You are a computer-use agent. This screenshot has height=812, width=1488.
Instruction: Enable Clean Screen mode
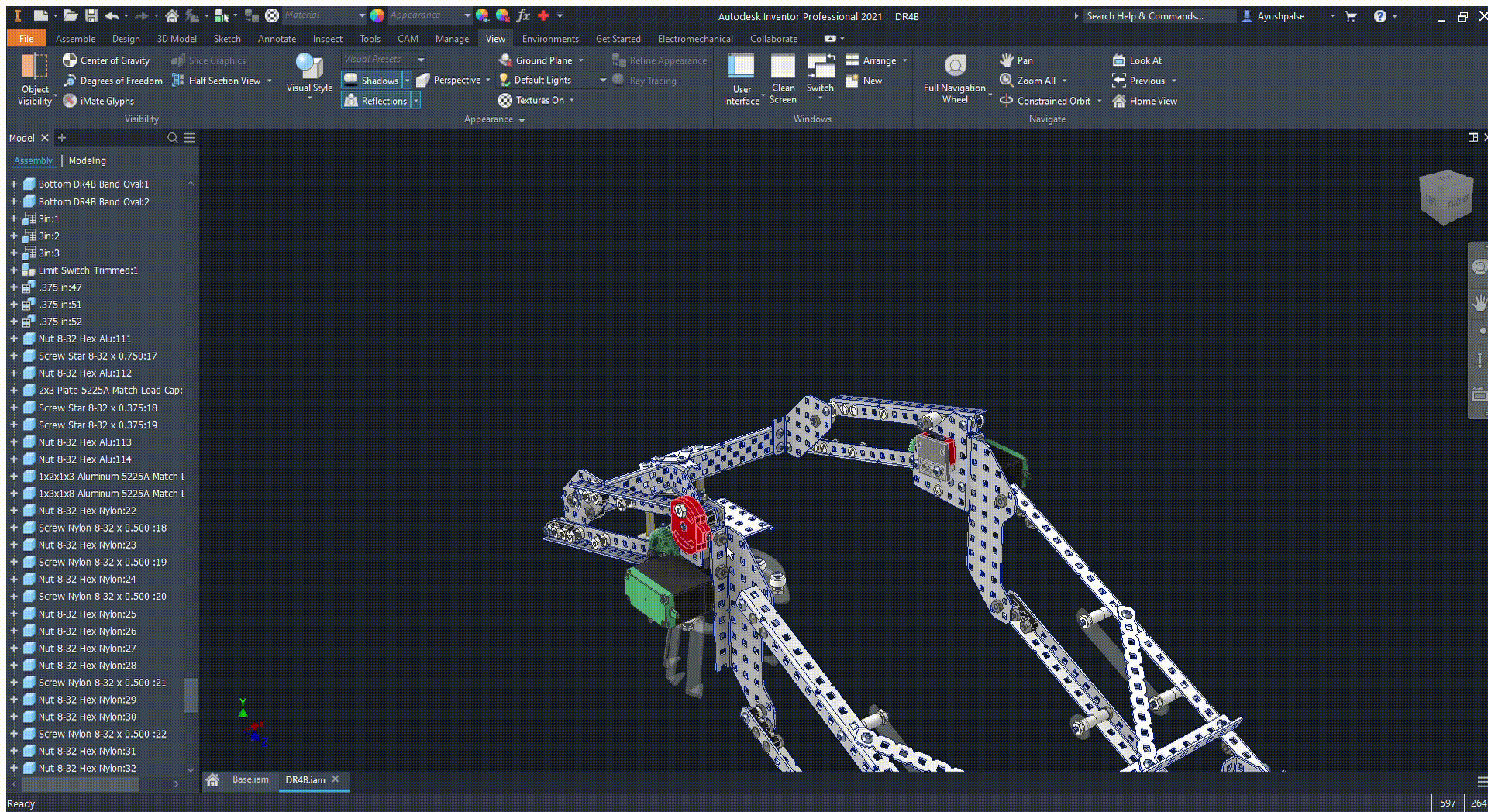(783, 79)
